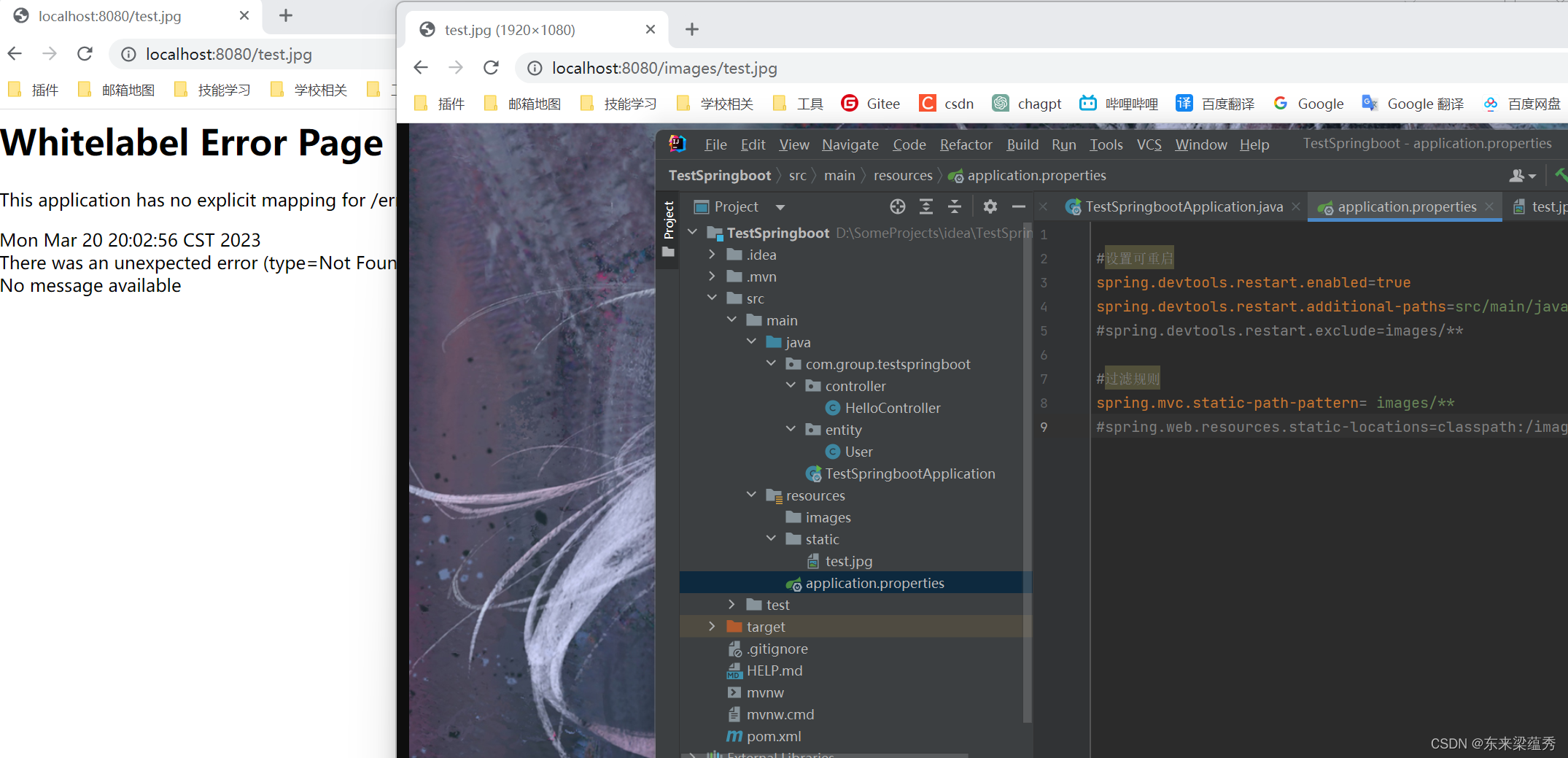The width and height of the screenshot is (1568, 758).
Task: Collapse the src folder
Action: pos(712,298)
